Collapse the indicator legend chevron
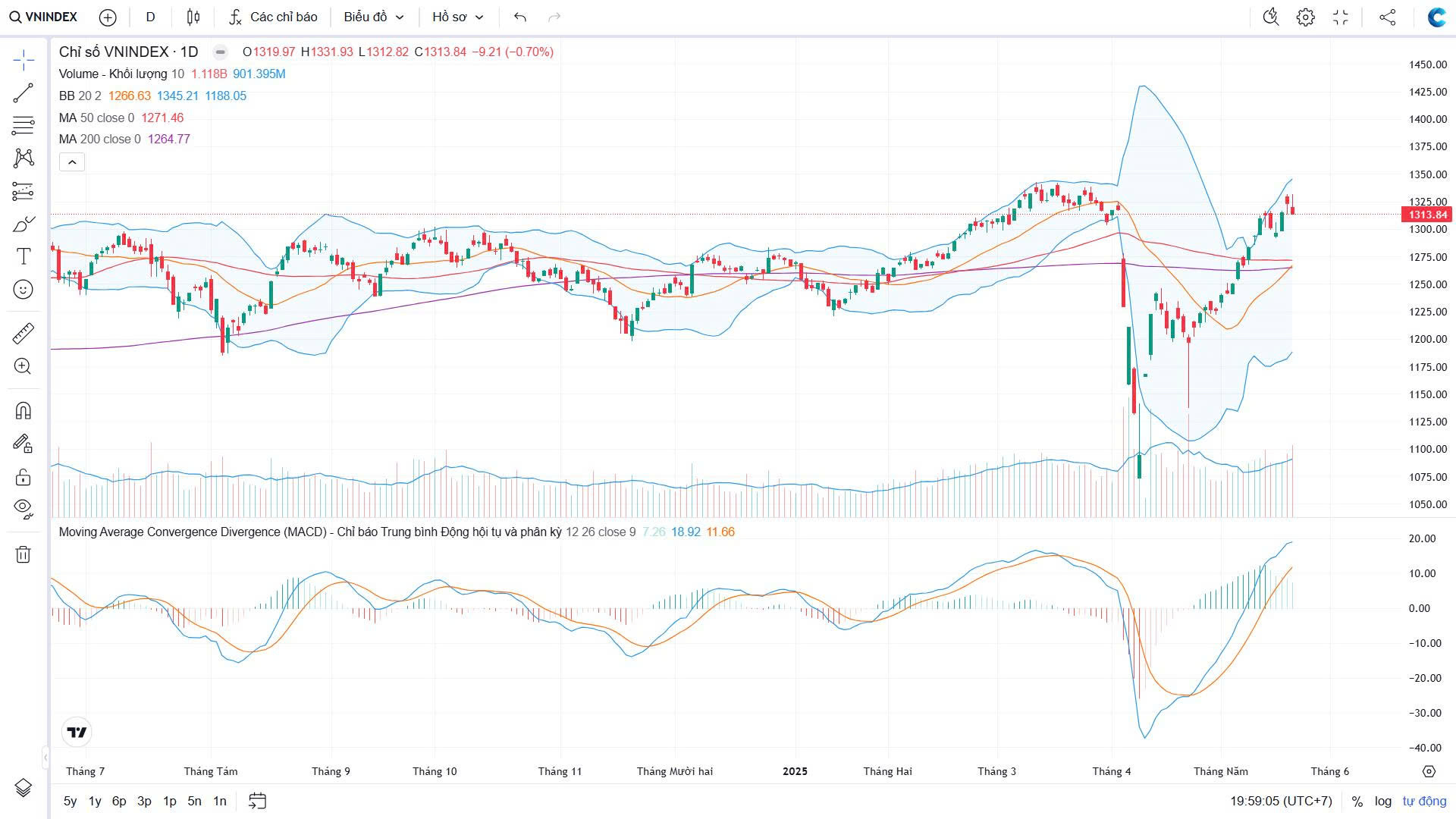 pyautogui.click(x=72, y=162)
